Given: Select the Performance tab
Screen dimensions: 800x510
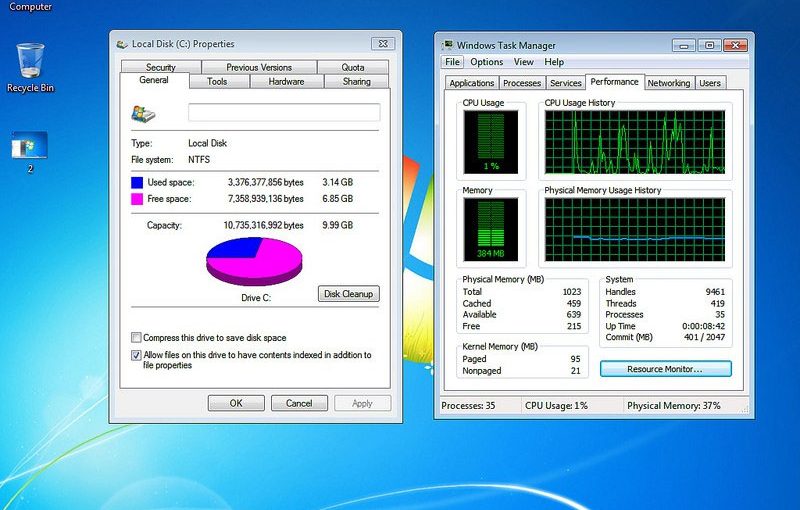Looking at the screenshot, I should click(x=614, y=82).
